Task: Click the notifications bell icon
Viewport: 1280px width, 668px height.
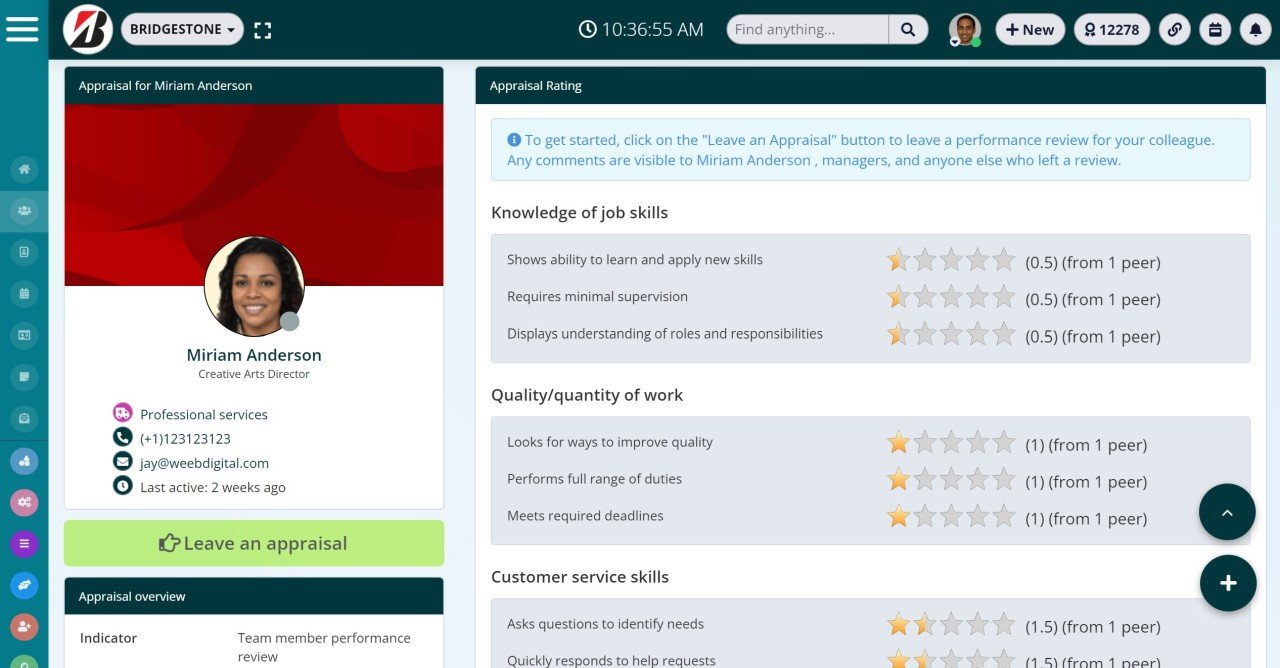Action: pyautogui.click(x=1255, y=29)
